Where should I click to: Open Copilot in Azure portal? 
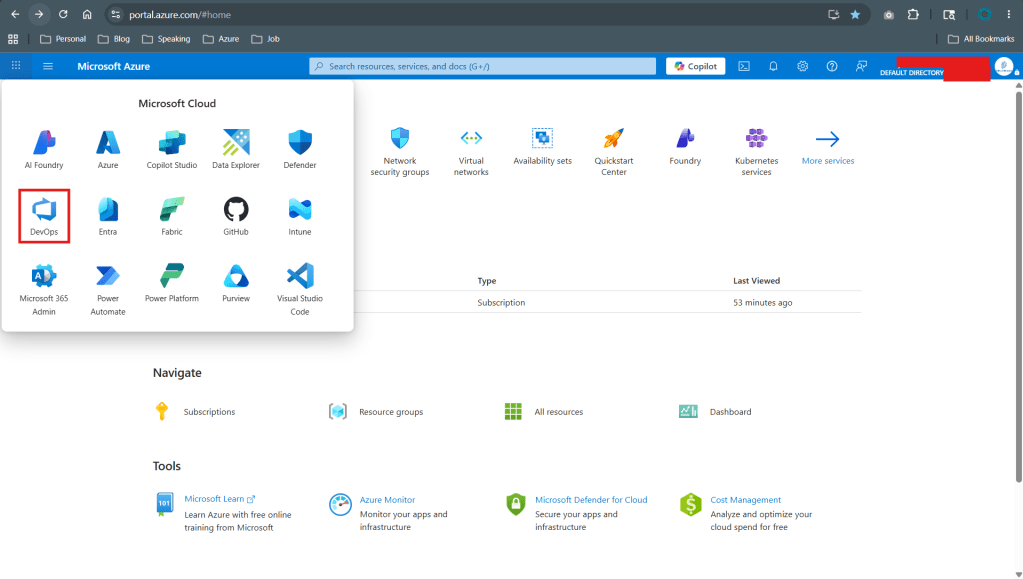[695, 66]
